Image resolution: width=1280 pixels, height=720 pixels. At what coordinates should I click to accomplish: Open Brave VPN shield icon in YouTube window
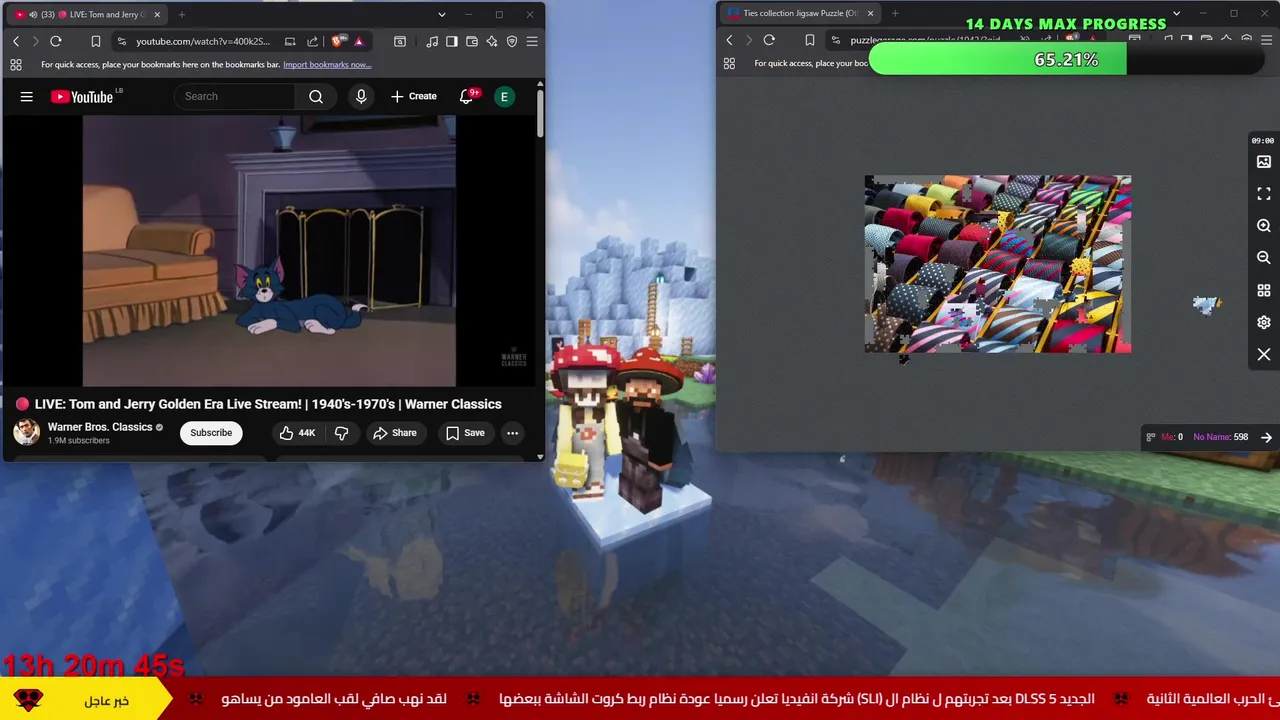pos(512,41)
